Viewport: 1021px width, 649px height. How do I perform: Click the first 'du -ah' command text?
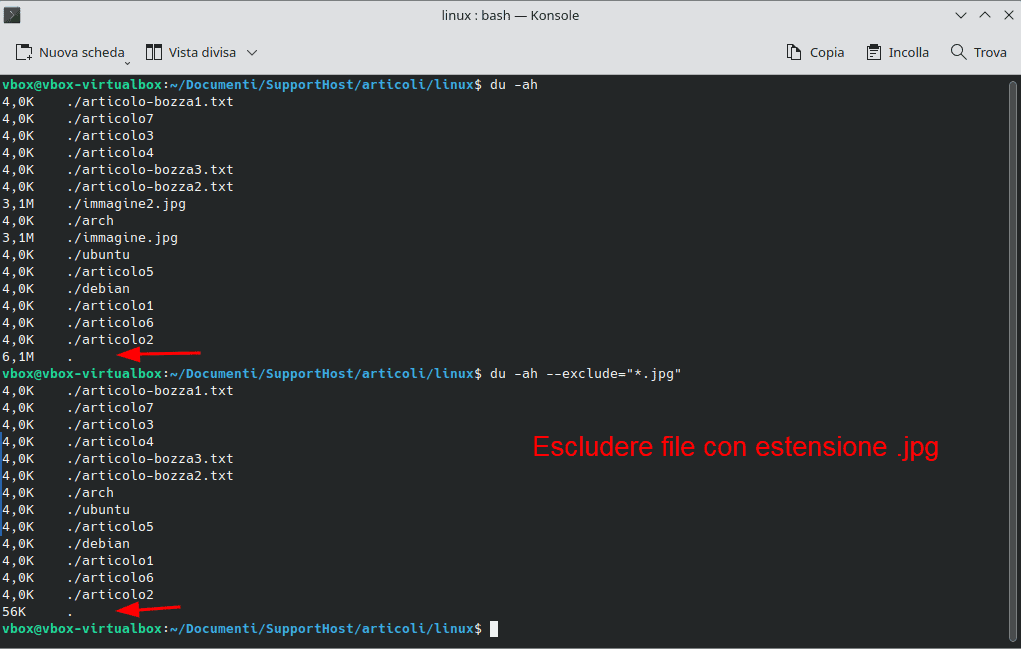pos(514,85)
